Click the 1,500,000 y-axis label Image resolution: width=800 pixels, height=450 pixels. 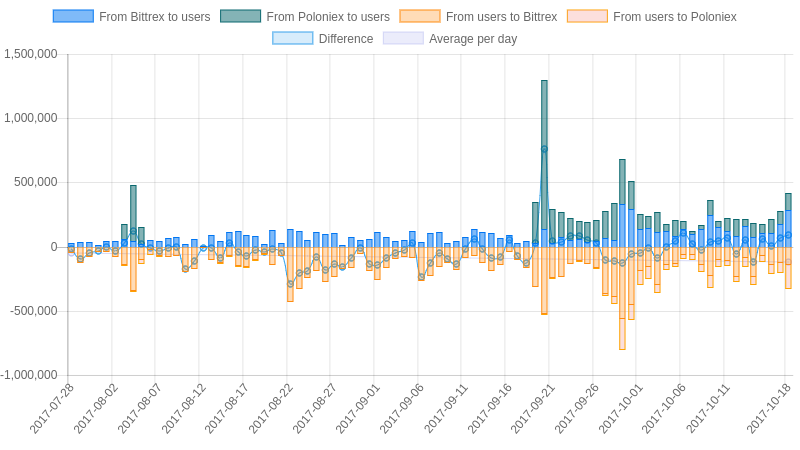pos(31,54)
